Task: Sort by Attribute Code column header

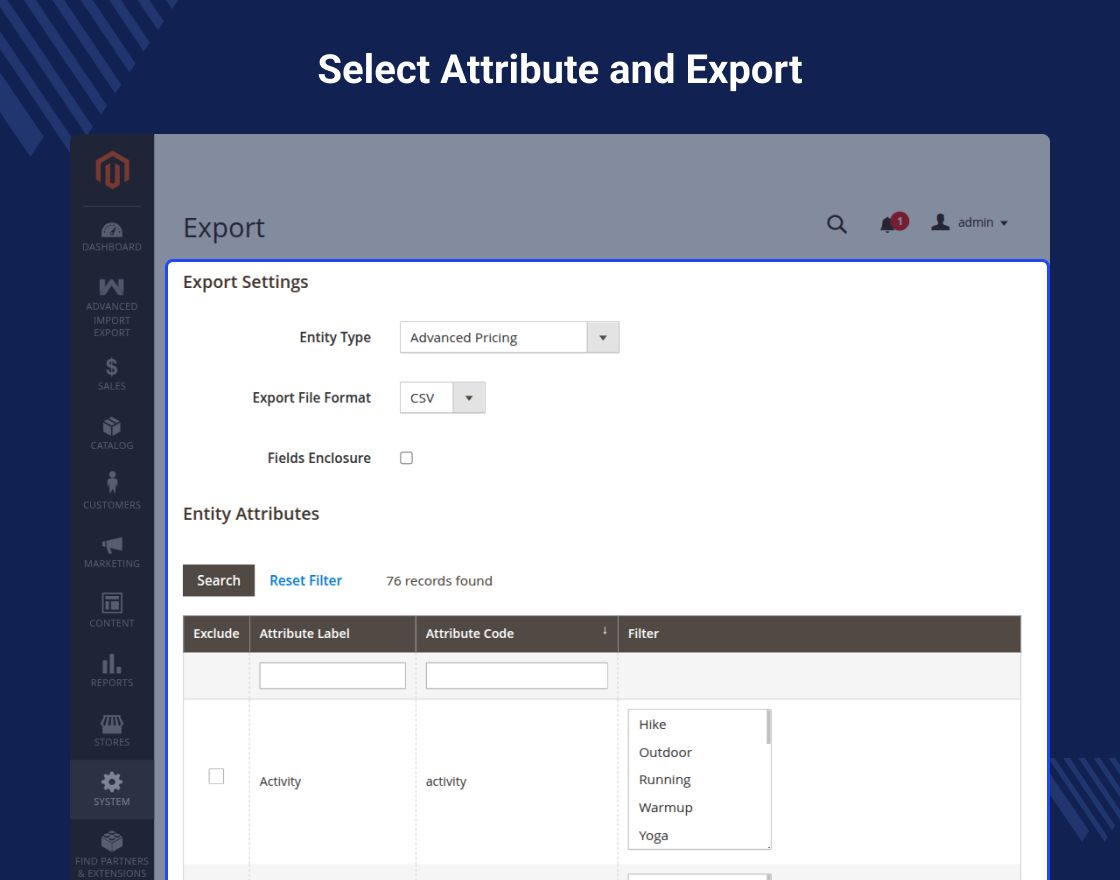Action: point(516,634)
